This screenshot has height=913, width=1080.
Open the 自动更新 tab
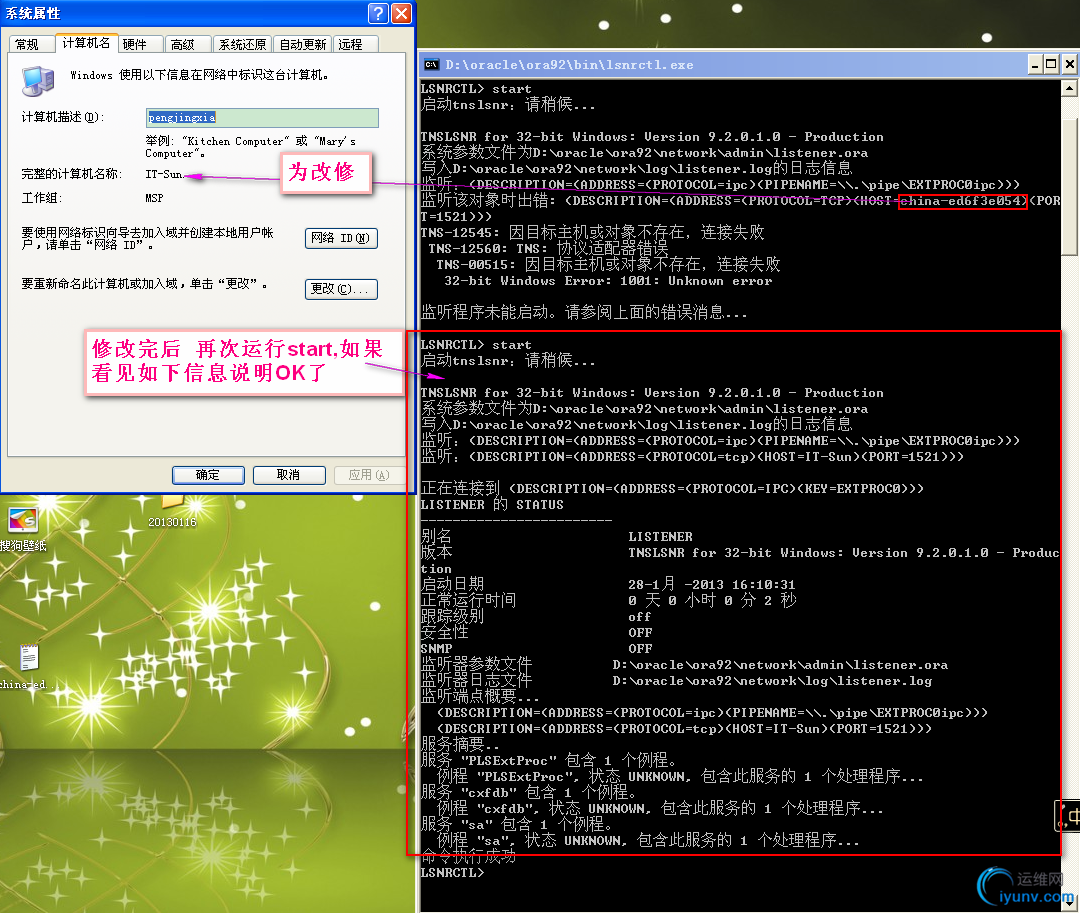coord(302,45)
